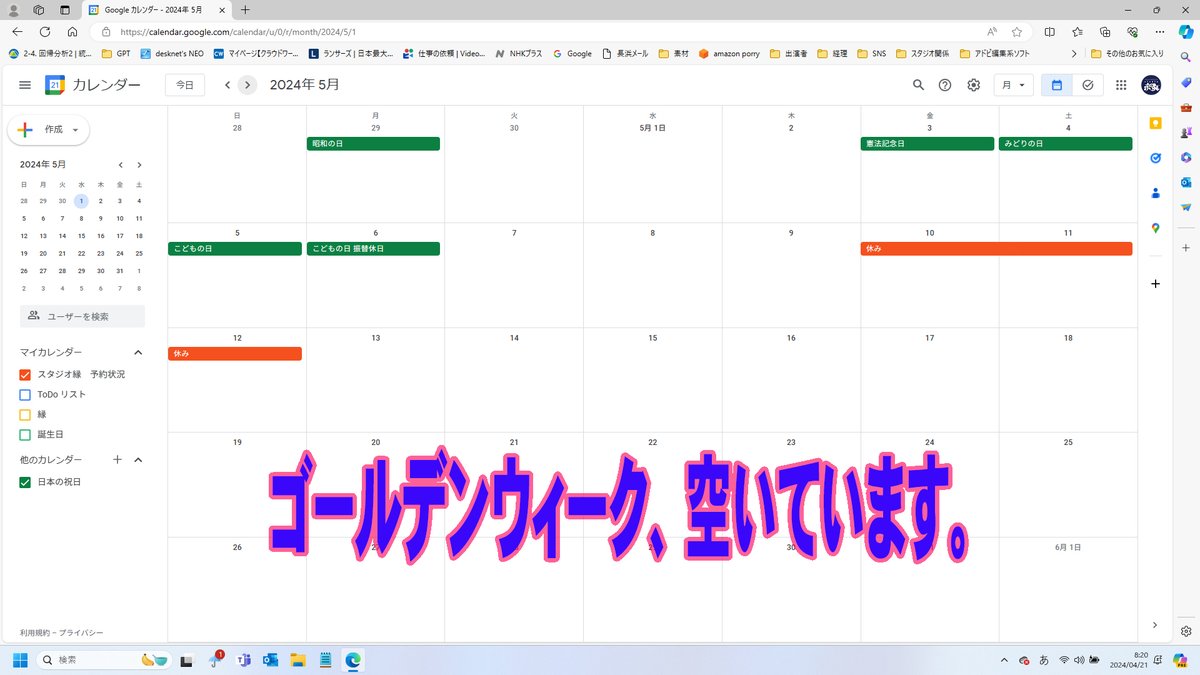Toggle 日本の祝日 calendar checkbox
1200x675 pixels.
pos(26,483)
